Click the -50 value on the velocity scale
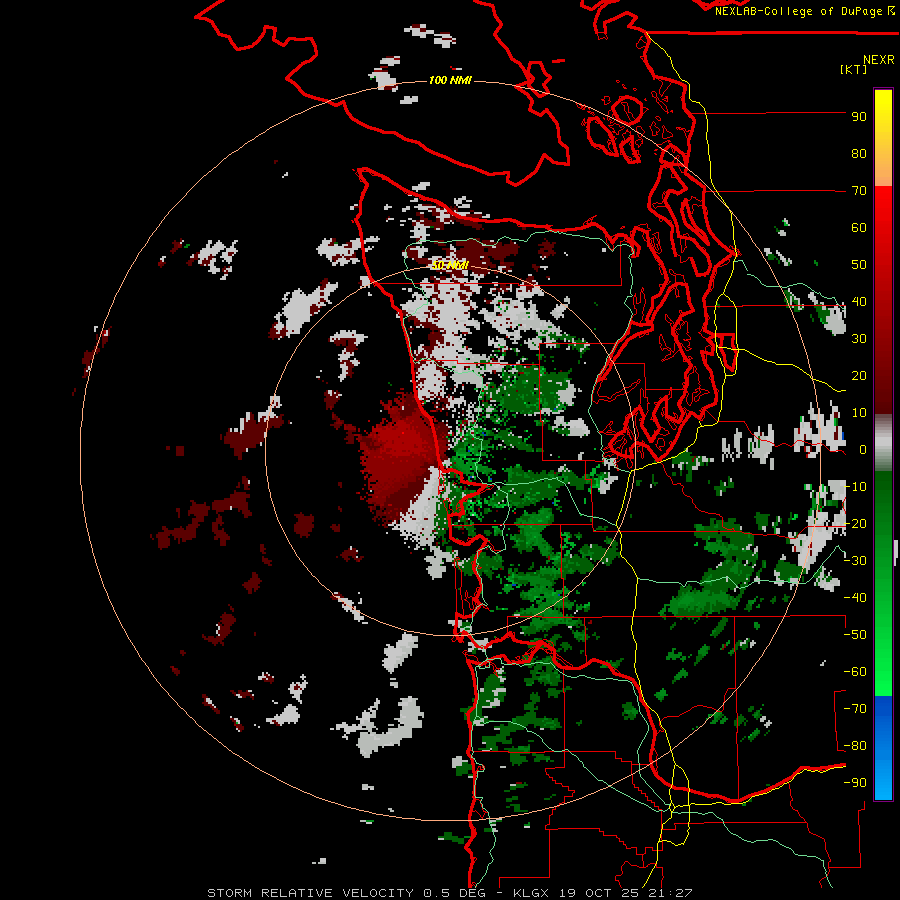Viewport: 900px width, 900px height. coord(855,635)
